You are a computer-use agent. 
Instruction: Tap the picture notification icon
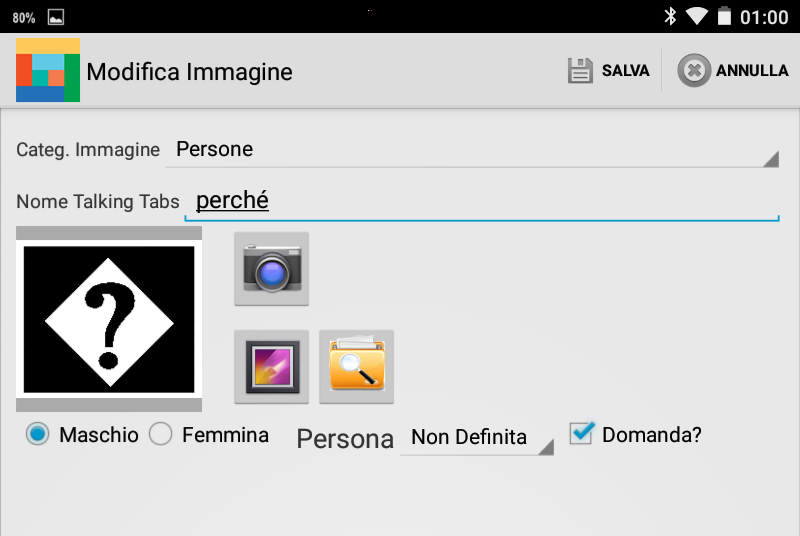point(56,17)
